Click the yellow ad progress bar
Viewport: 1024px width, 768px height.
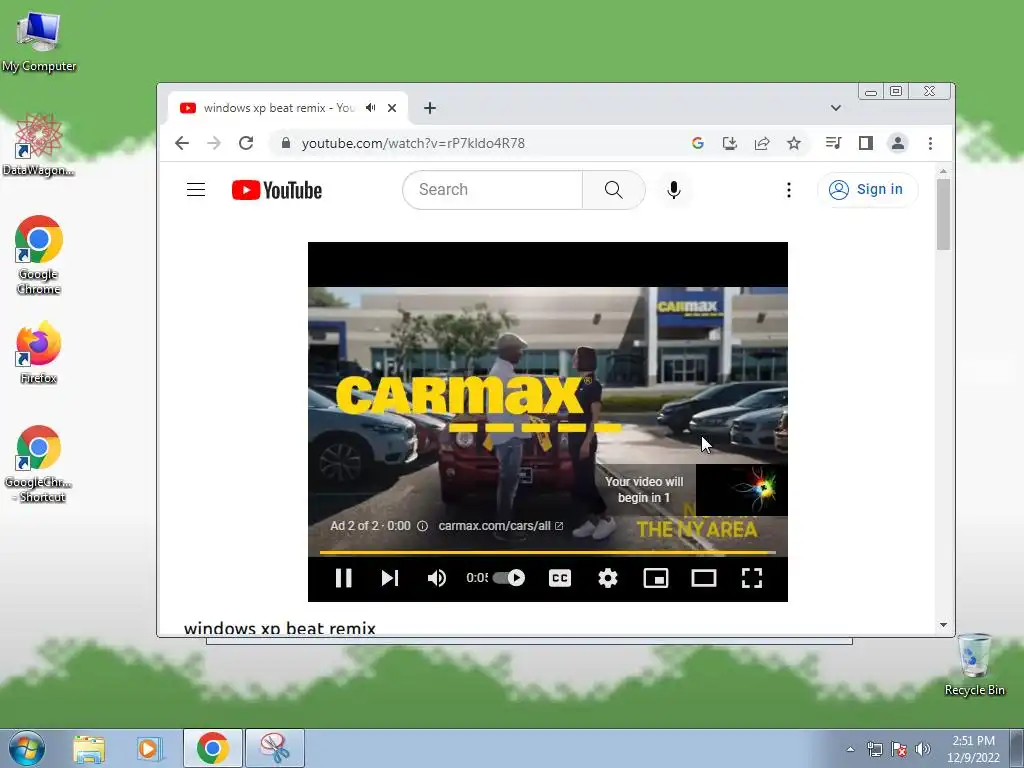click(547, 552)
